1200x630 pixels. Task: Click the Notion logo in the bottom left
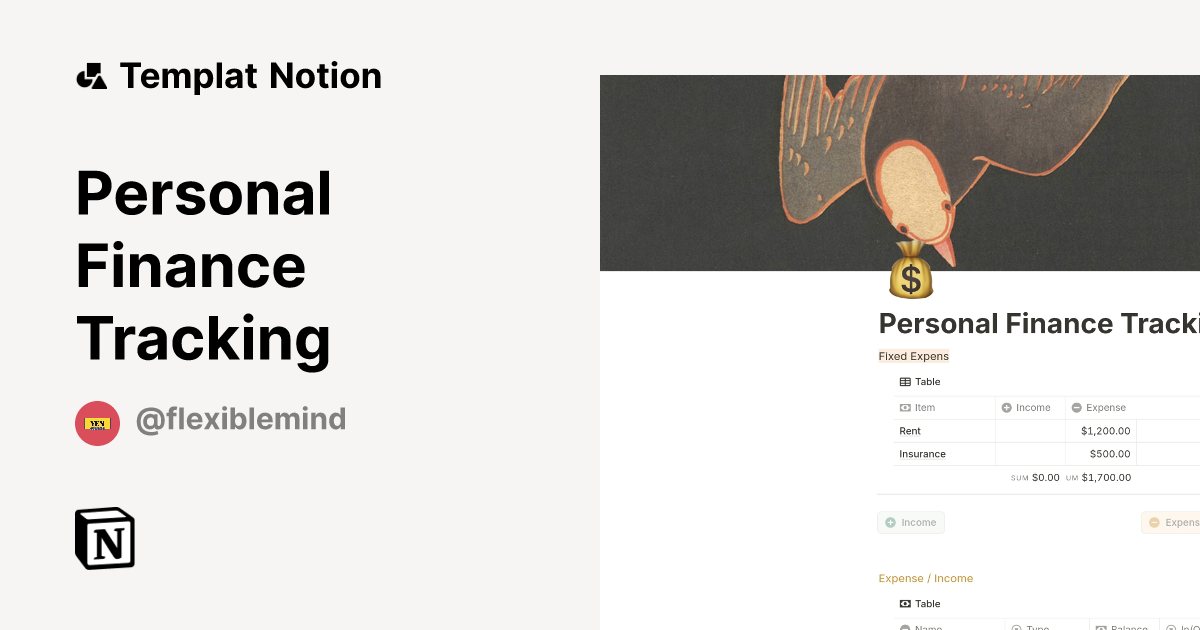(x=104, y=538)
